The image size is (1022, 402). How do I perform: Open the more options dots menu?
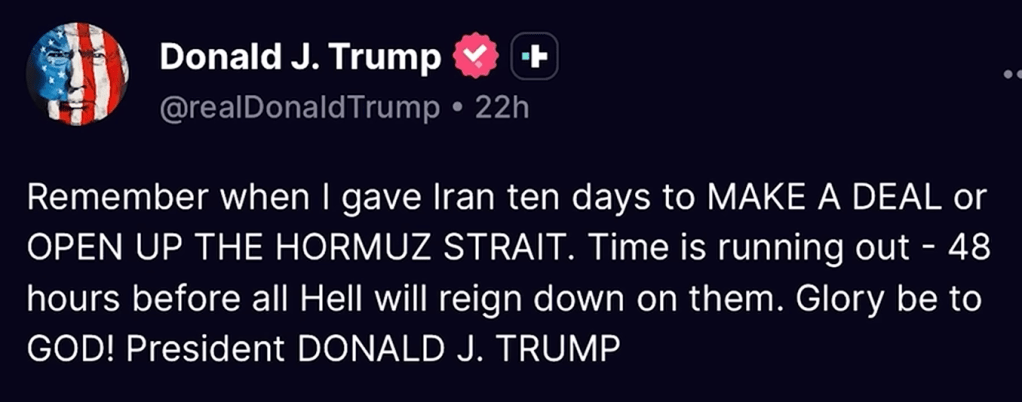coord(1010,73)
